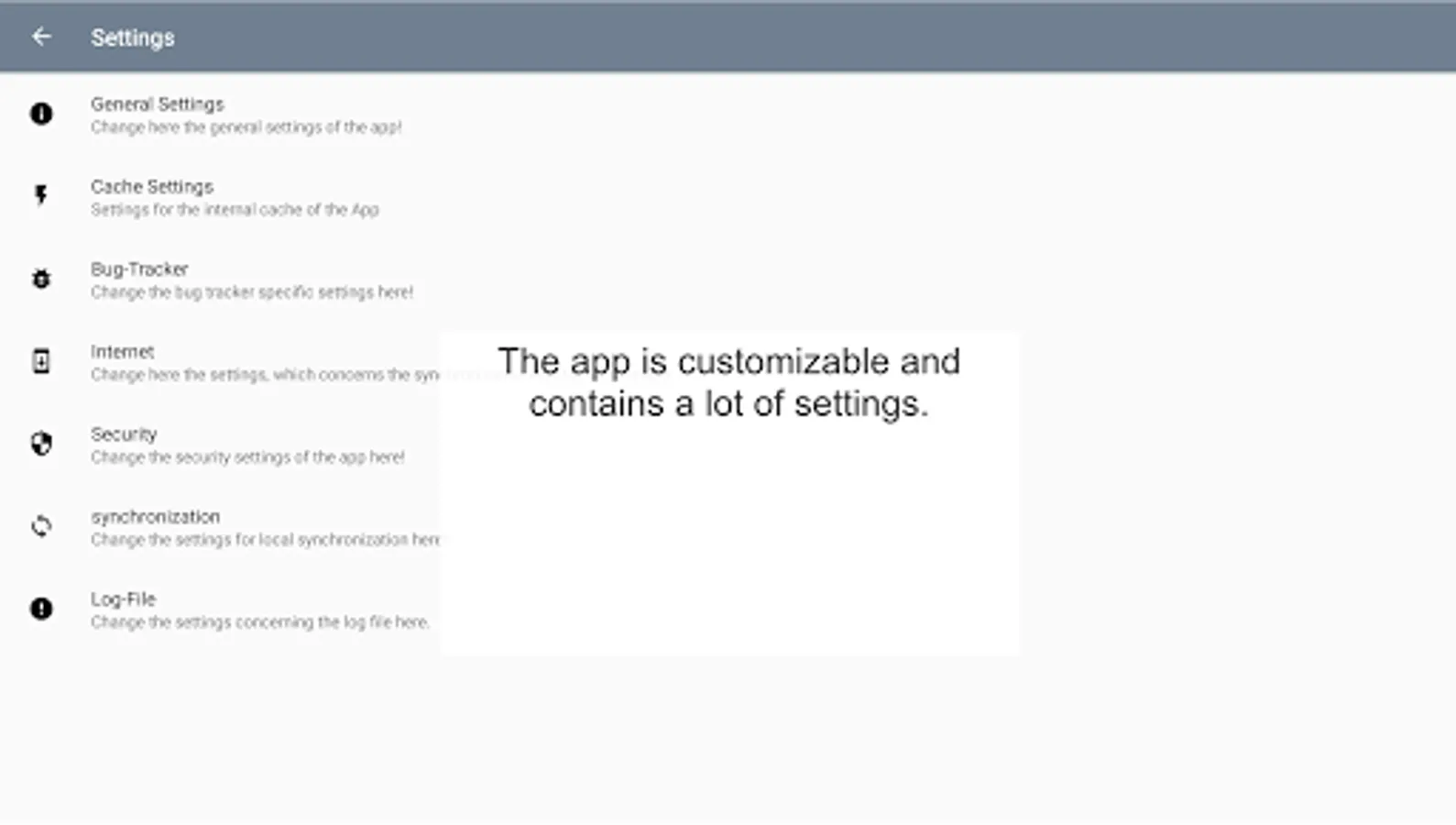Select the Internet settings entry
1456x825 pixels.
coord(122,352)
